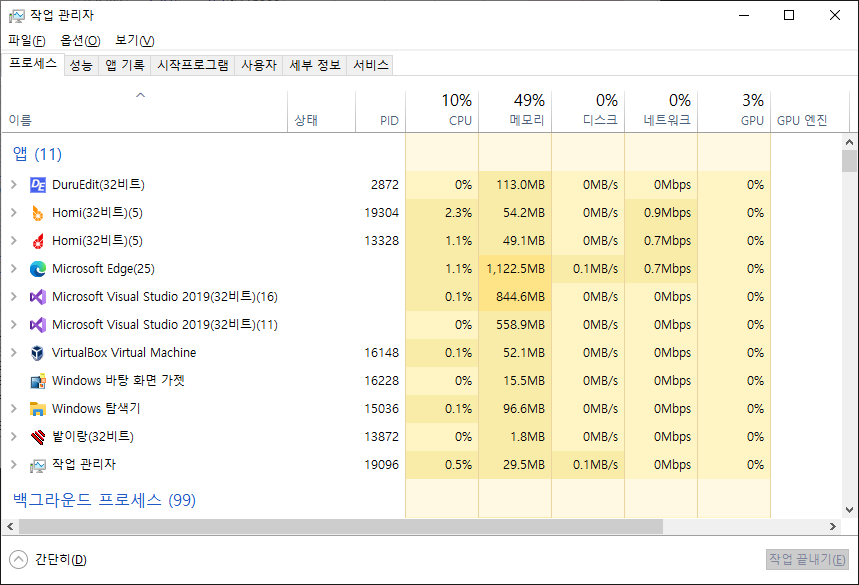
Task: Click the vertical scrollbar thumb
Action: (x=849, y=162)
